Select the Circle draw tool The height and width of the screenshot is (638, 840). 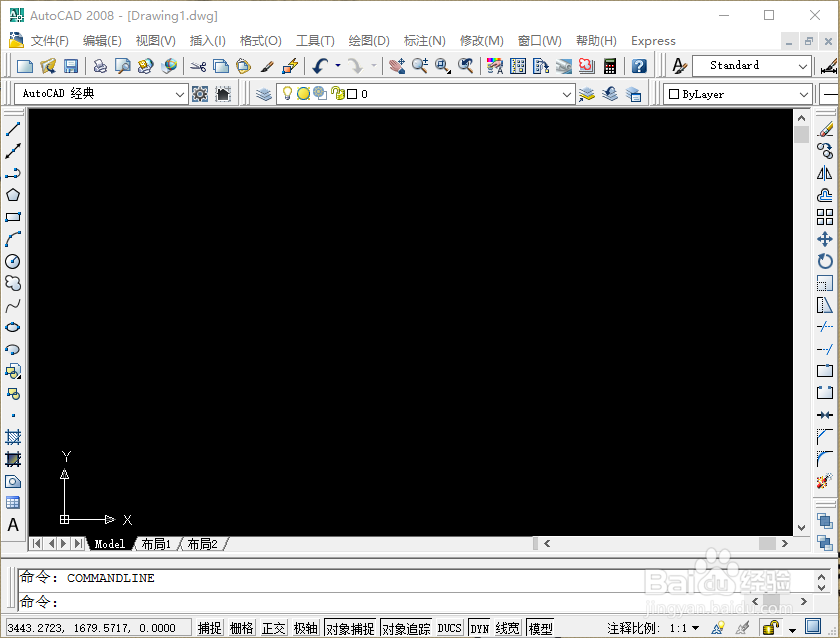(x=13, y=261)
